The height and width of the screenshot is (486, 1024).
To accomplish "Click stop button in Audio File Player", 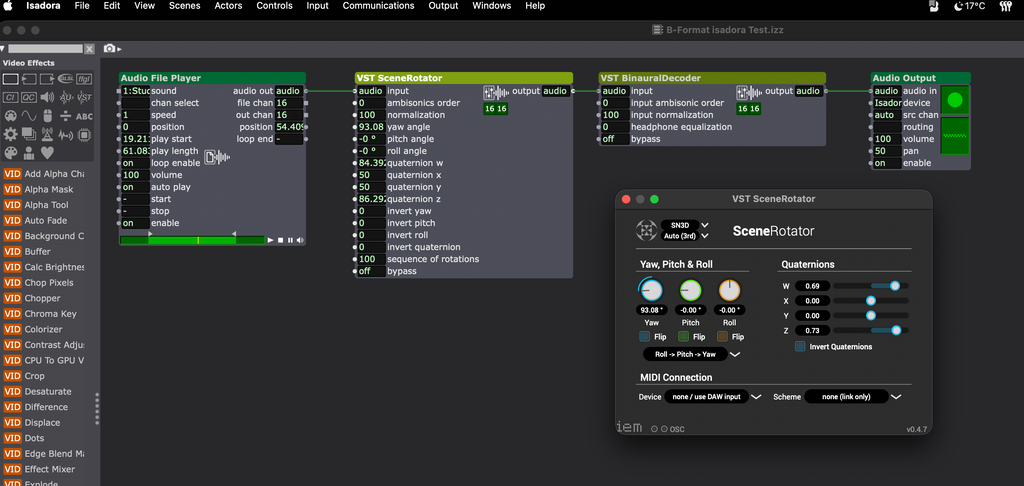I will [280, 240].
